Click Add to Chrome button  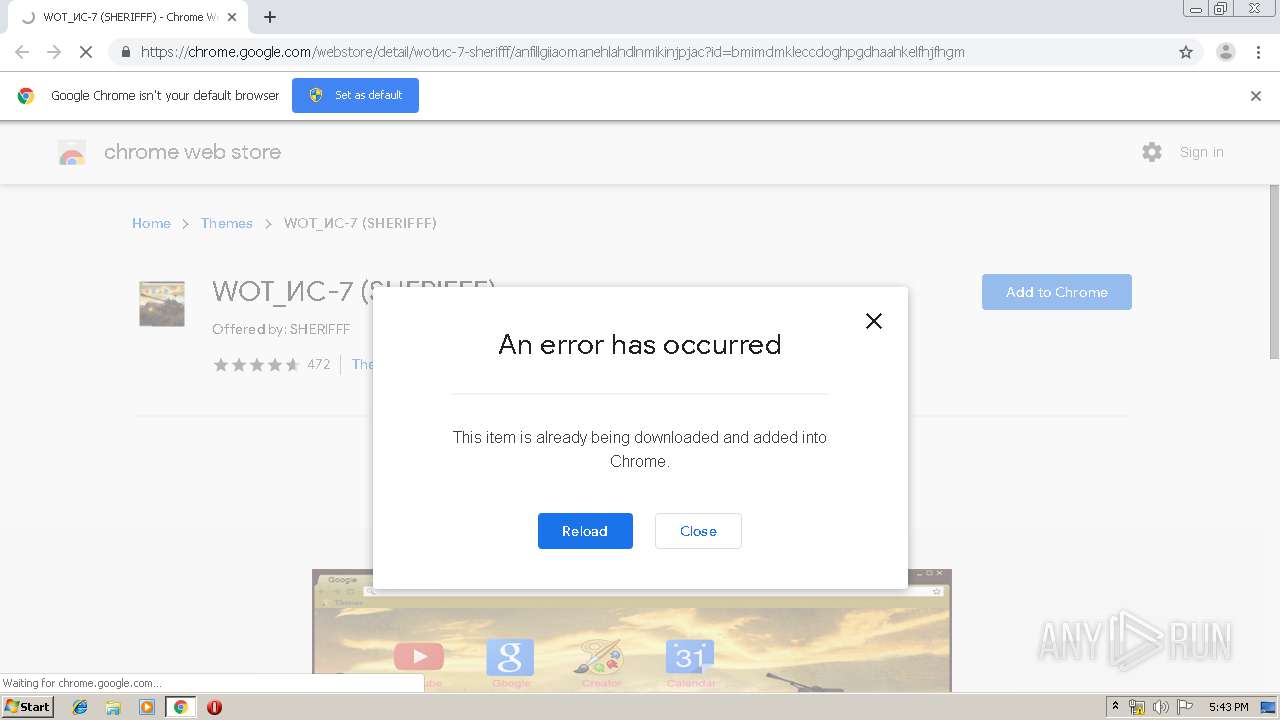1057,292
